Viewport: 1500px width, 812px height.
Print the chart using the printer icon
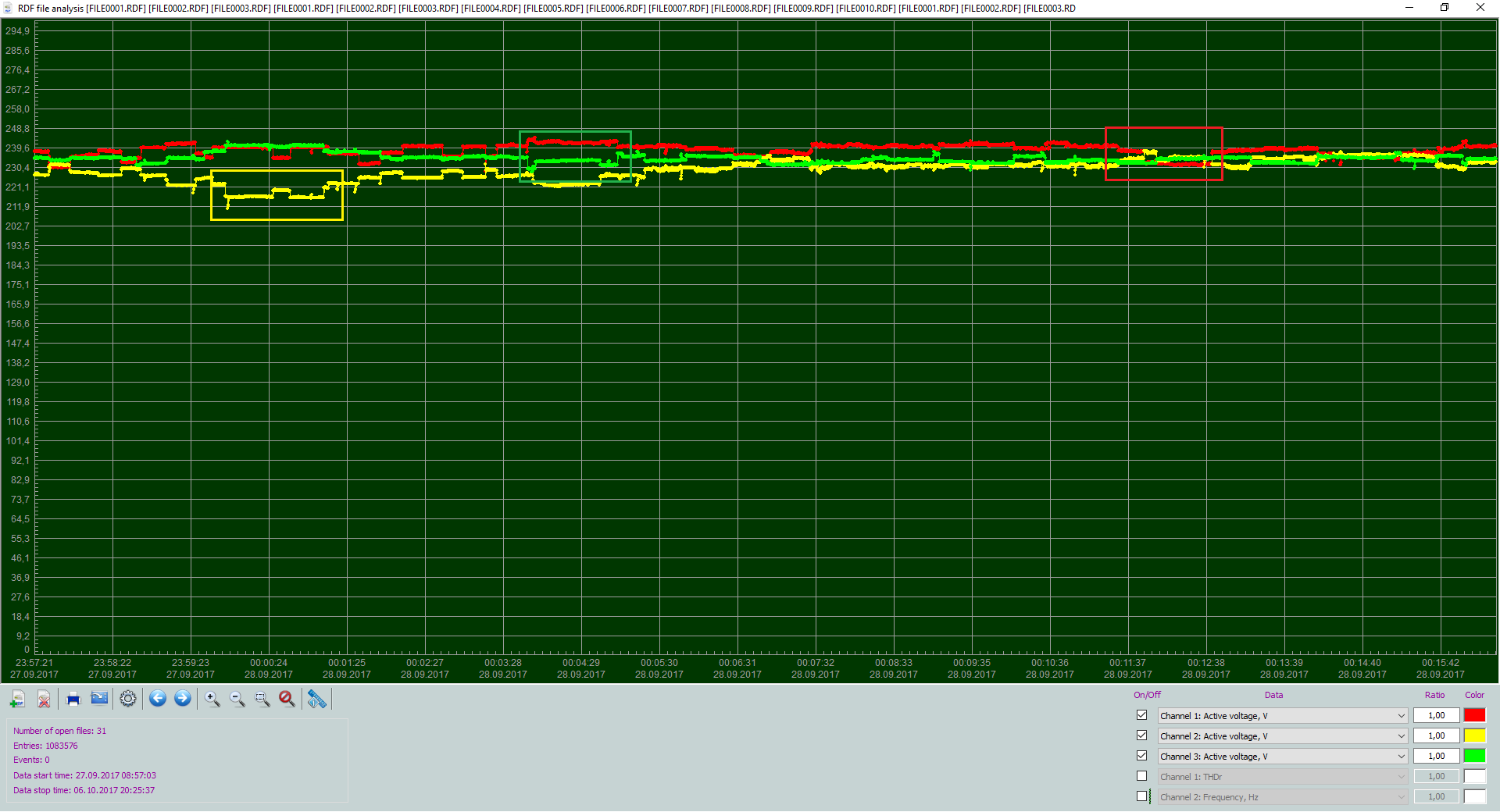point(73,699)
